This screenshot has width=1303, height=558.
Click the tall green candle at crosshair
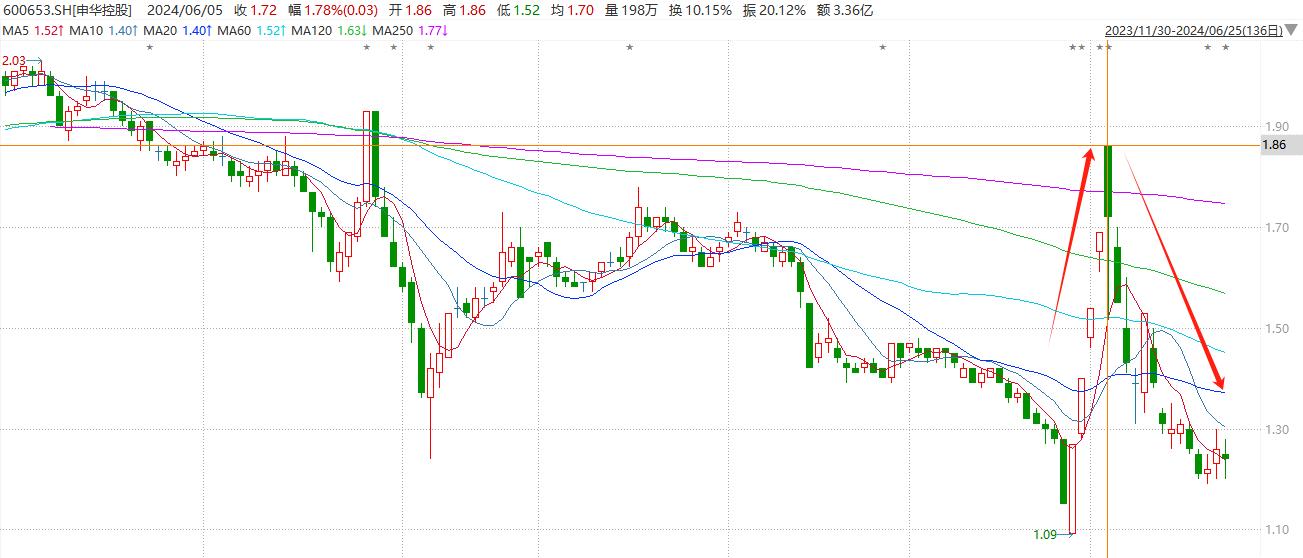1108,181
